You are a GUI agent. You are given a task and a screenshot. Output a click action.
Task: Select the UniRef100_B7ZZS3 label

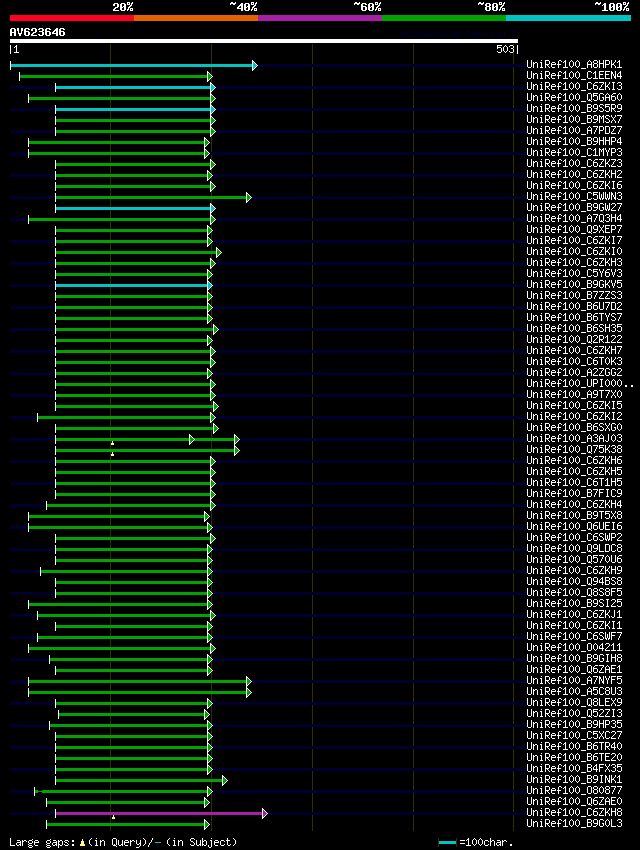(x=574, y=295)
